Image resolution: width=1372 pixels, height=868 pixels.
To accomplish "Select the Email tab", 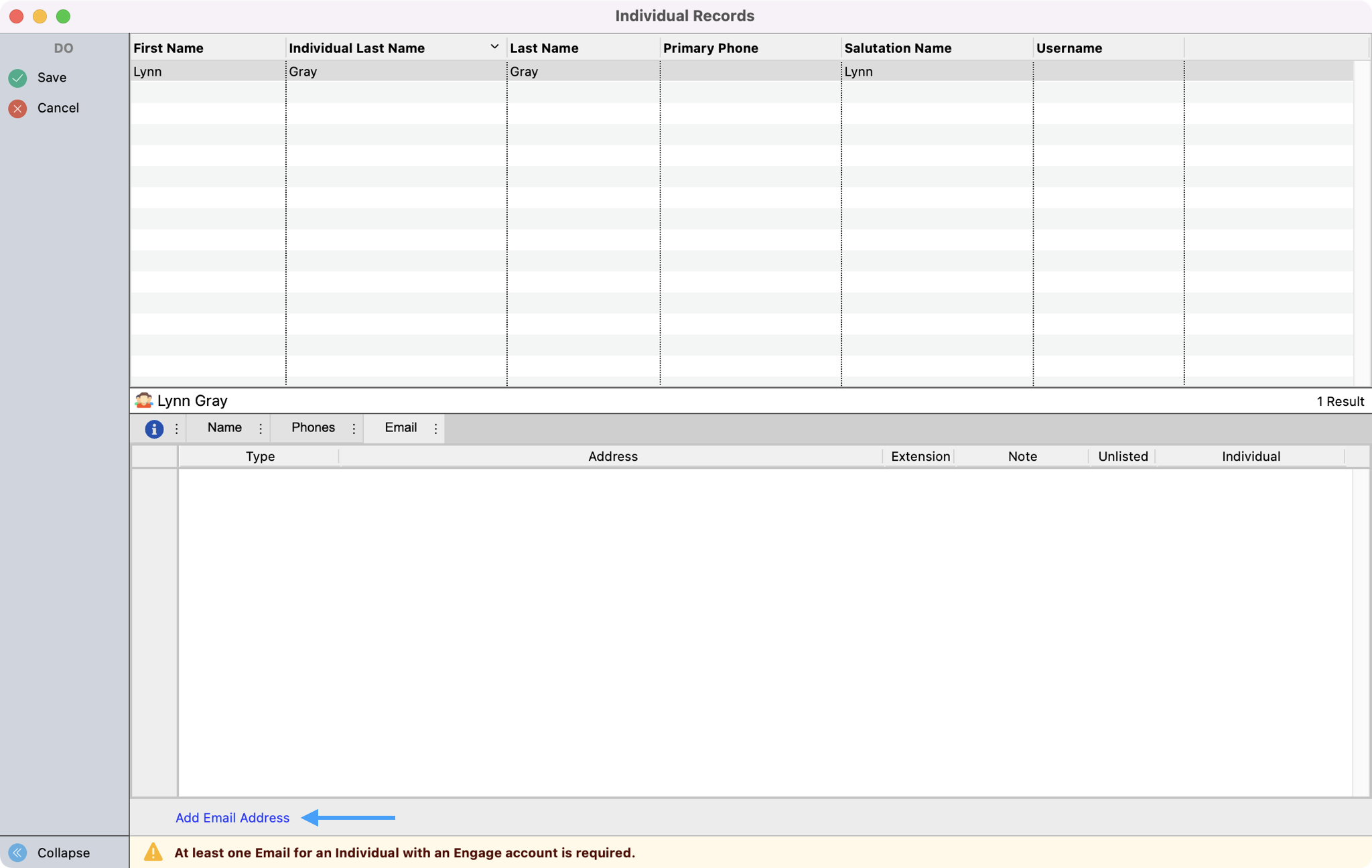I will click(401, 428).
